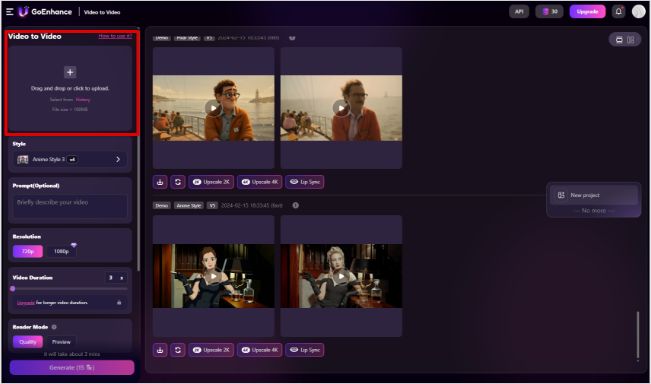
Task: Open the API tab in top bar
Action: point(519,12)
